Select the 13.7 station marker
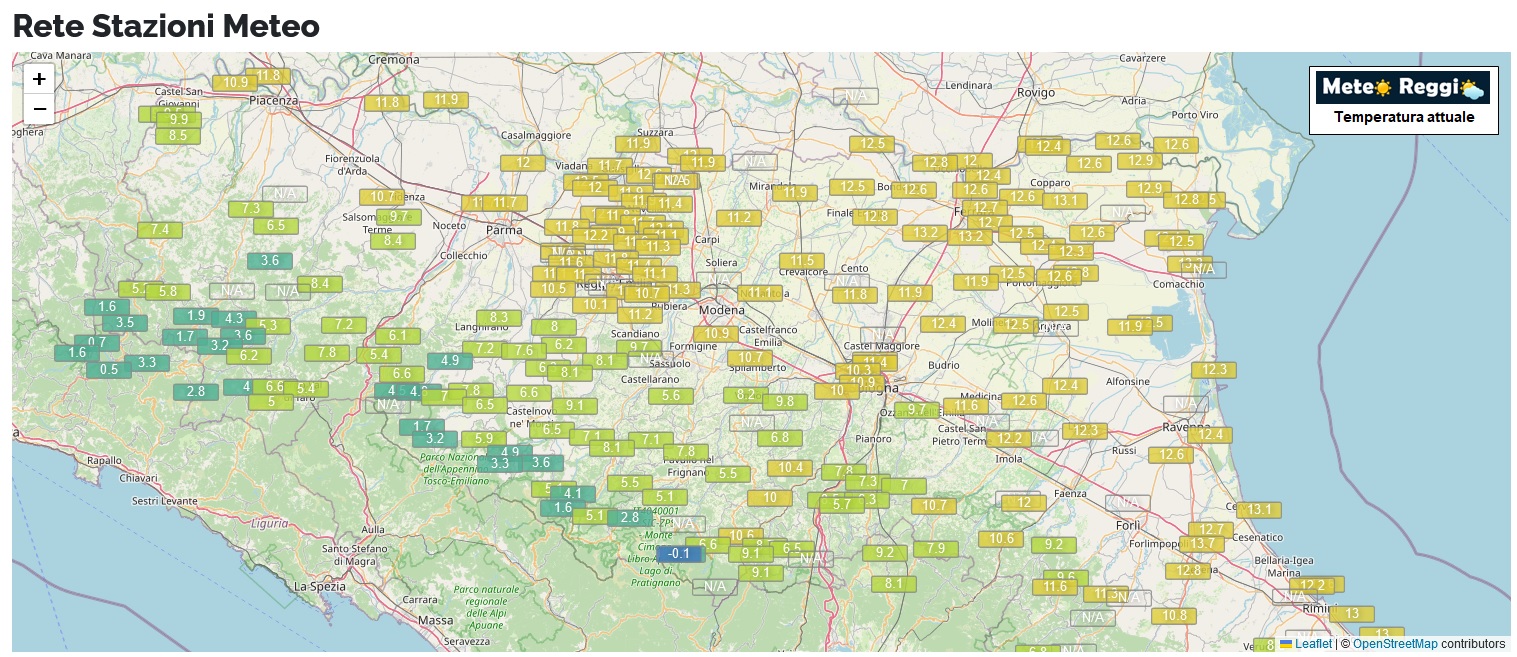The image size is (1517, 657). [x=1202, y=544]
